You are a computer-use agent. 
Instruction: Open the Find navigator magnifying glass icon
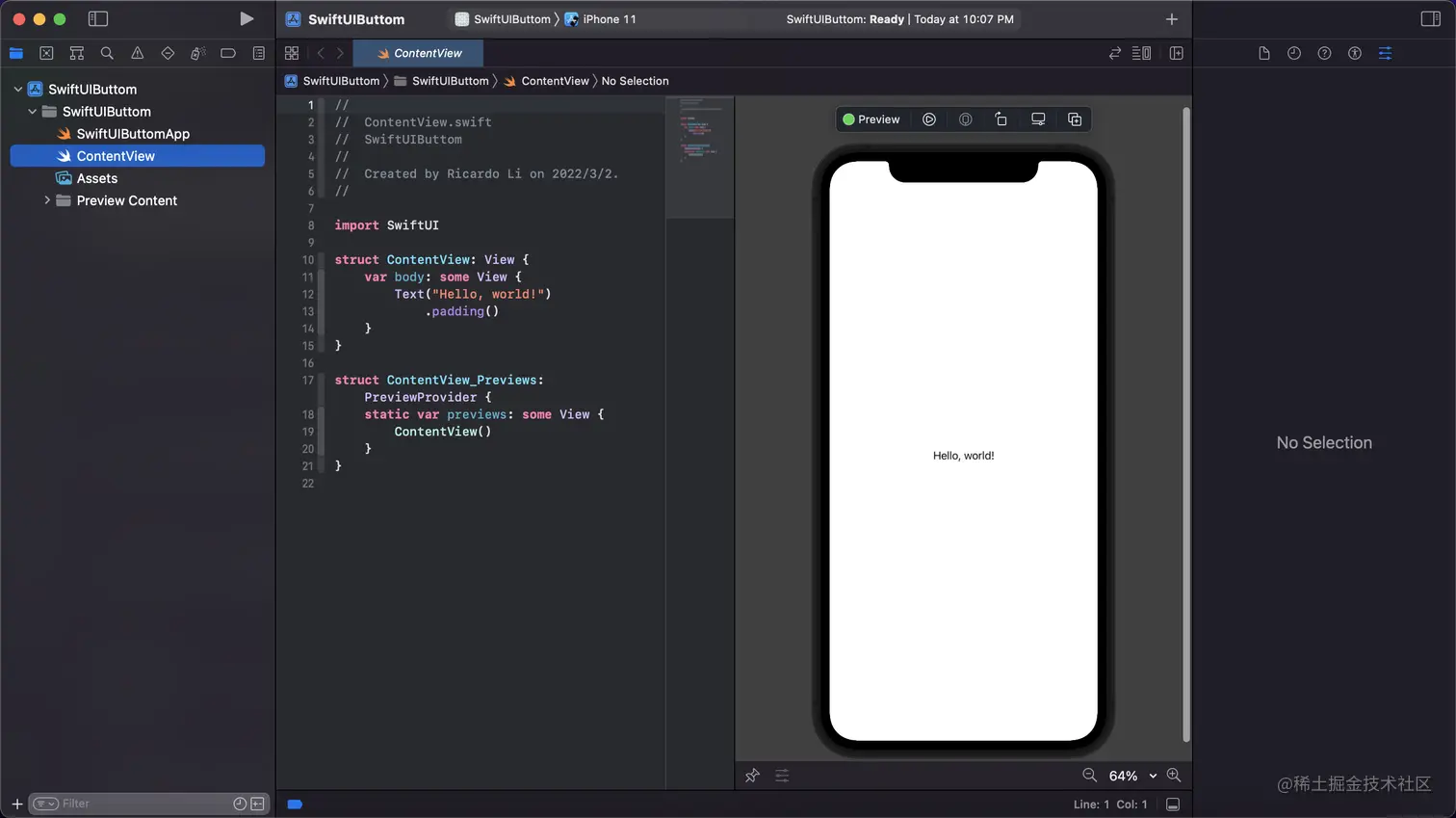107,53
